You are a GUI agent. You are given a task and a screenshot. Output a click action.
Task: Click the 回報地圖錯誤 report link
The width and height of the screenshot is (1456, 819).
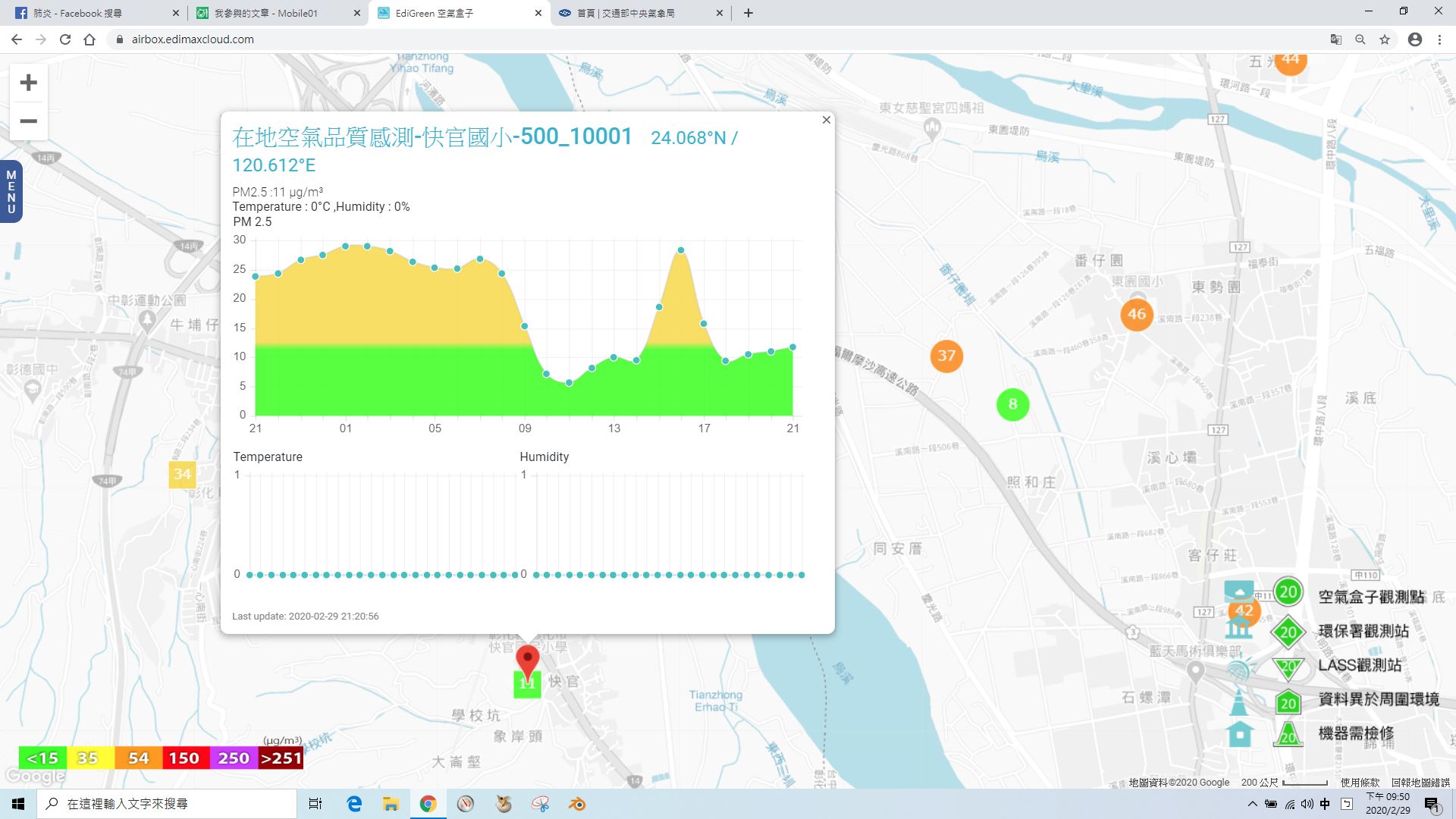(x=1420, y=783)
